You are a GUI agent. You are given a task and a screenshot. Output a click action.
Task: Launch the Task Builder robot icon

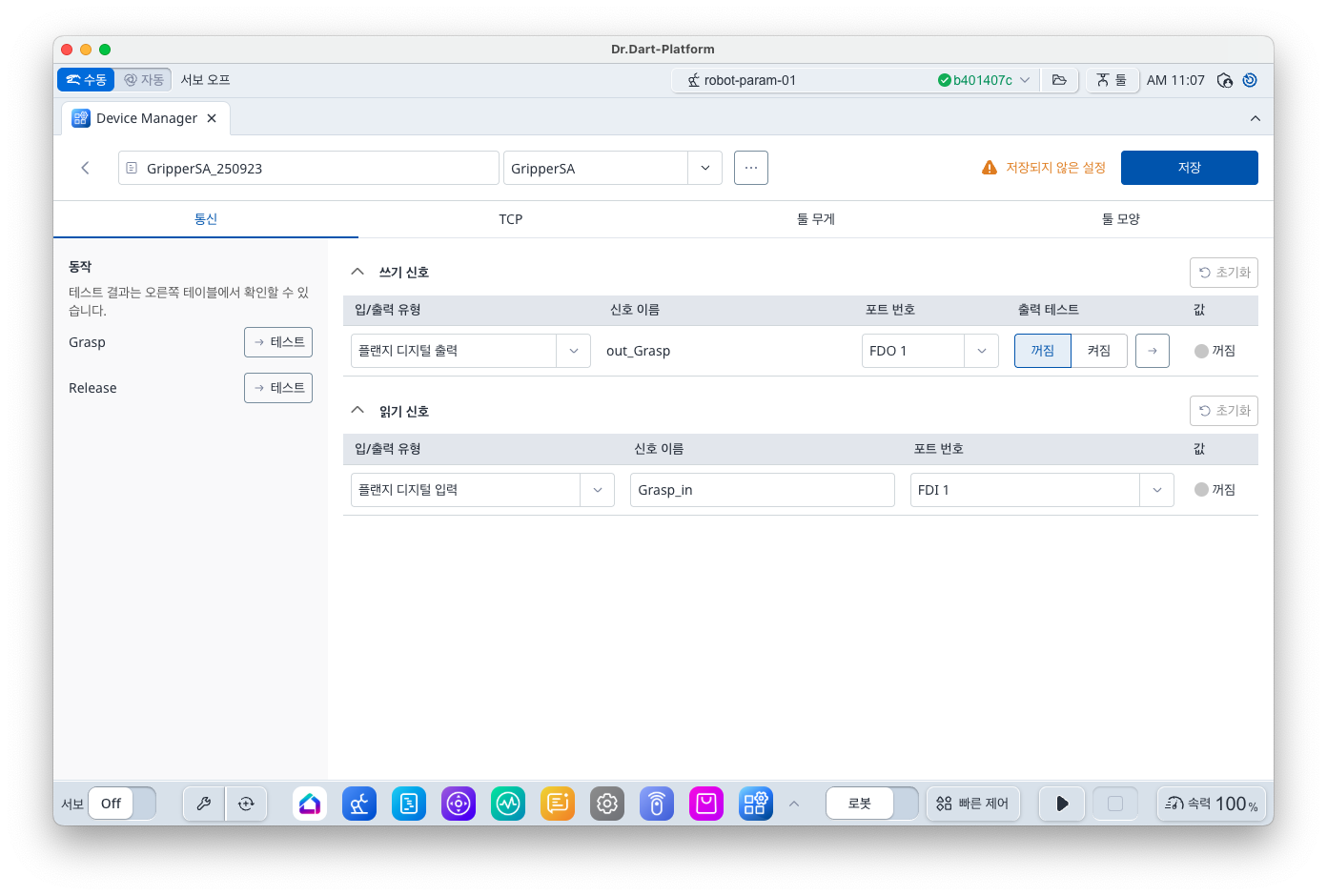pos(359,804)
